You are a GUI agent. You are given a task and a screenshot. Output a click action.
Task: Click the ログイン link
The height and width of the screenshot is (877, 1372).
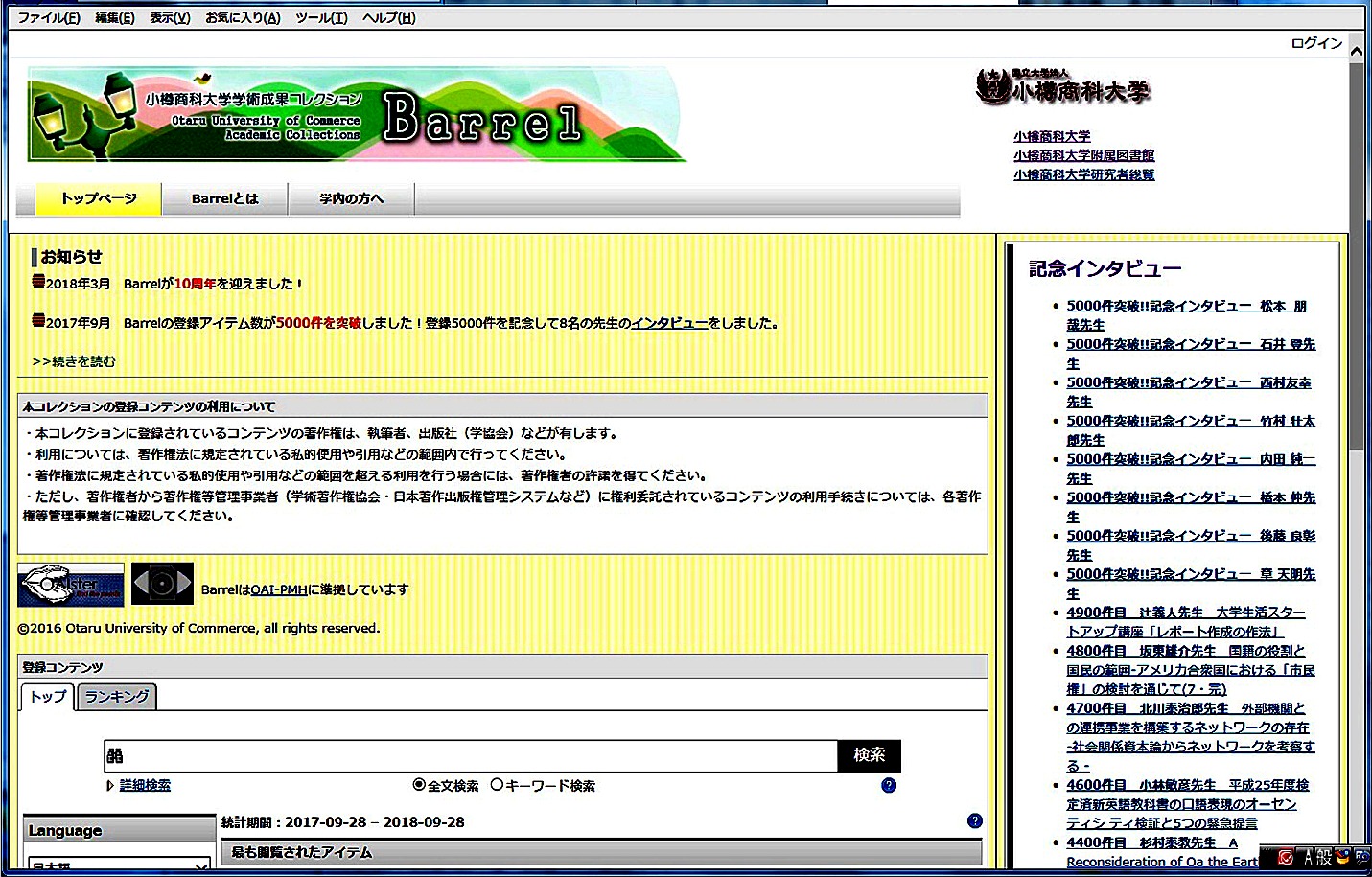(x=1316, y=43)
